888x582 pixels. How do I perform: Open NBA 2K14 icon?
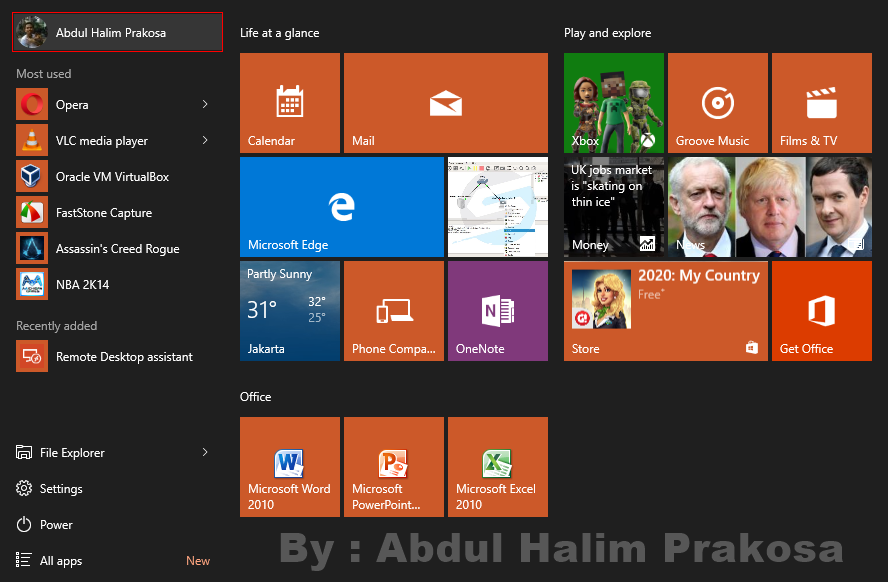tap(32, 284)
